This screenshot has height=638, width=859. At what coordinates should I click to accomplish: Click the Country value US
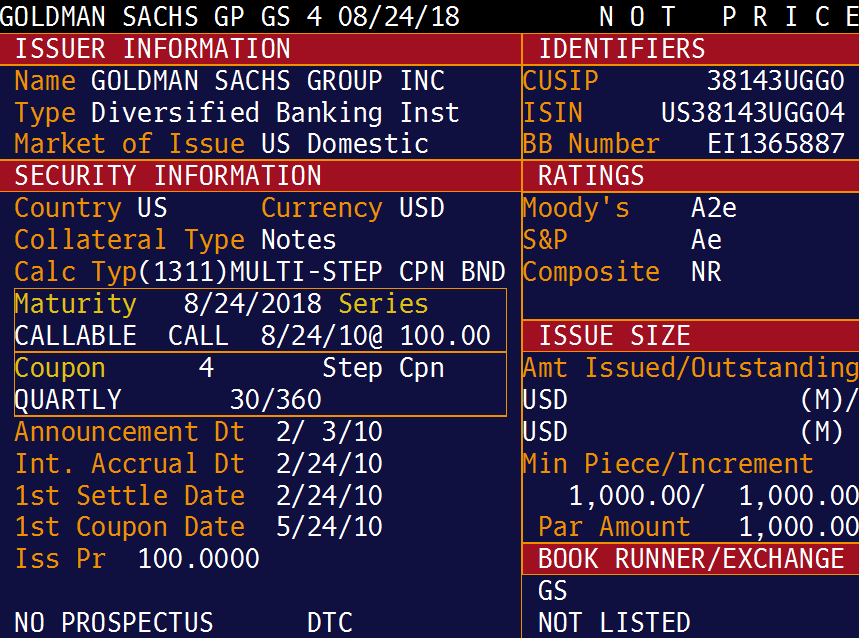152,208
